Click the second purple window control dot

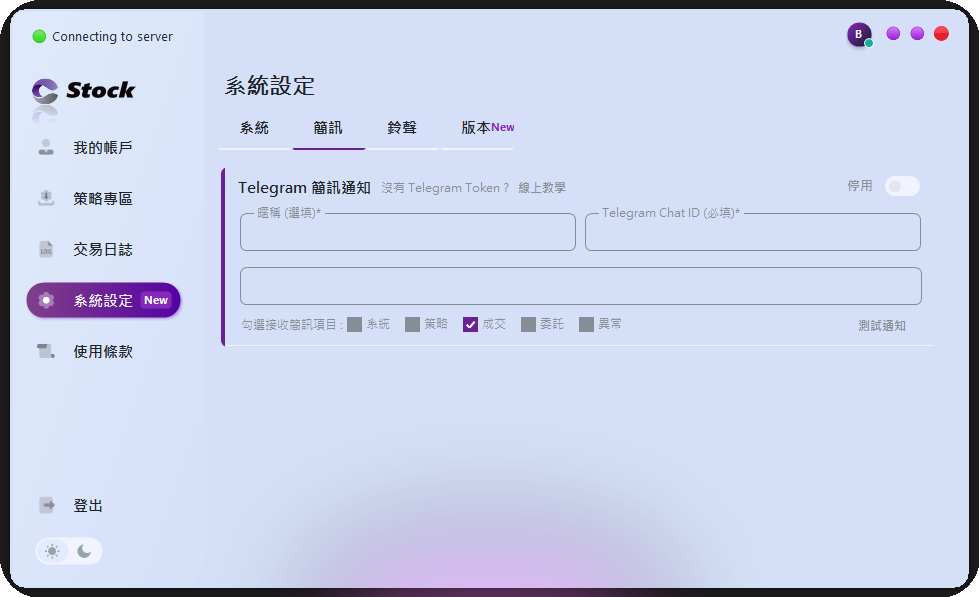coord(917,34)
